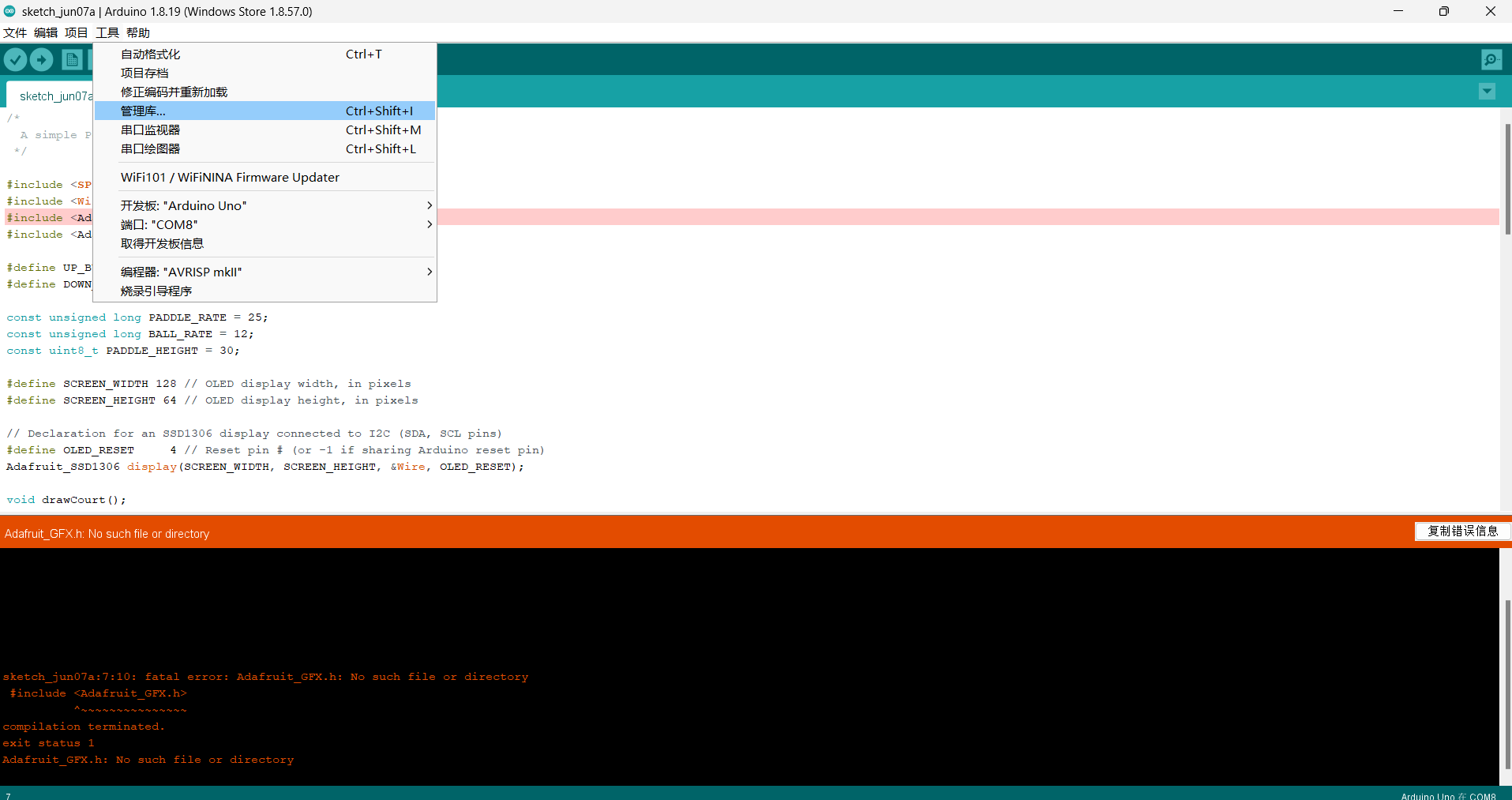This screenshot has height=800, width=1512.
Task: Click console line 'exit status 1'
Action: pyautogui.click(x=48, y=743)
